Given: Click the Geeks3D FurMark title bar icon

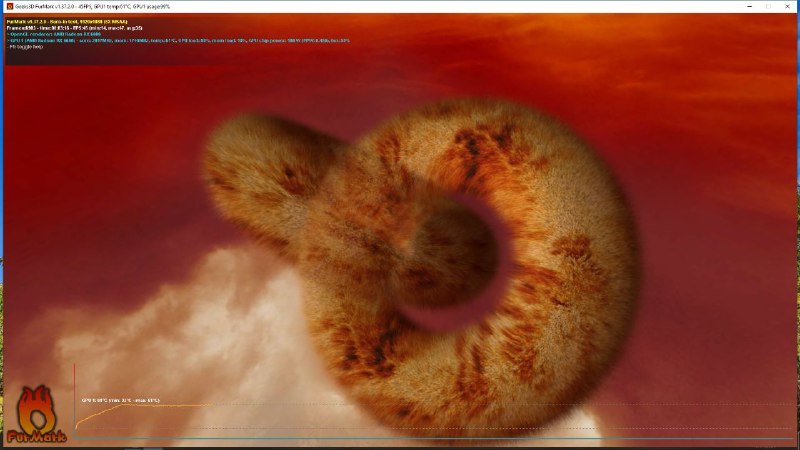Looking at the screenshot, I should (8, 5).
